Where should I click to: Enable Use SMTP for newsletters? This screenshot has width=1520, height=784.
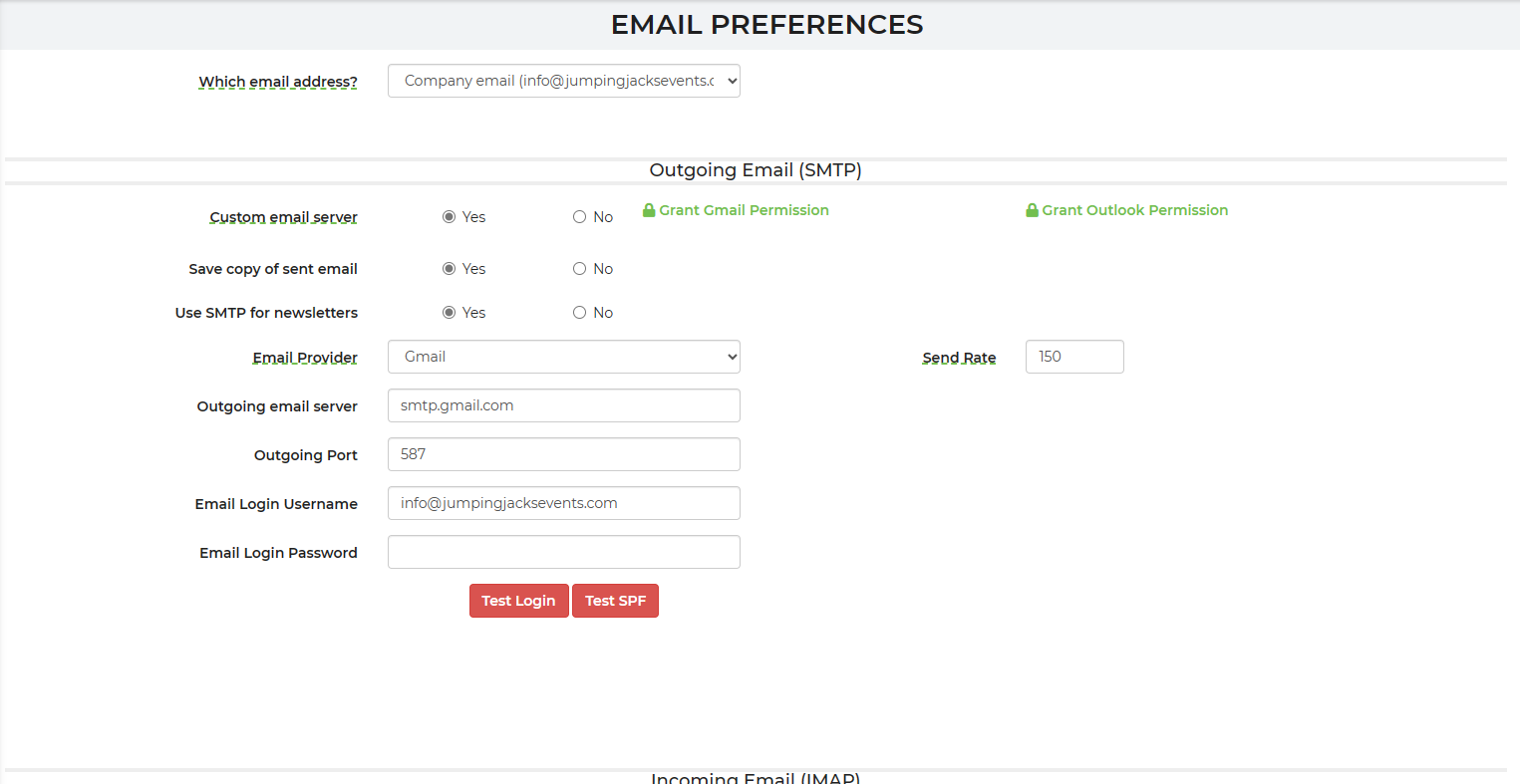[x=449, y=313]
